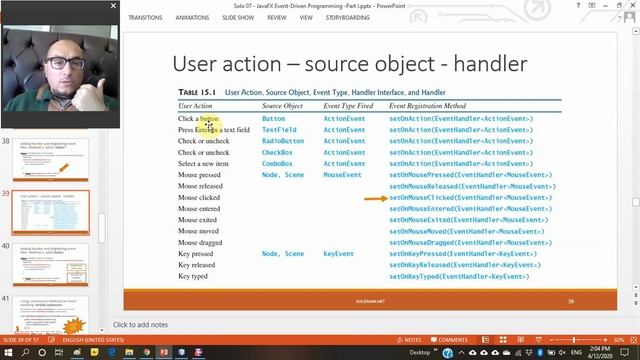Viewport: 640px width, 360px height.
Task: Open Windows taskbar search icon
Action: (25, 352)
